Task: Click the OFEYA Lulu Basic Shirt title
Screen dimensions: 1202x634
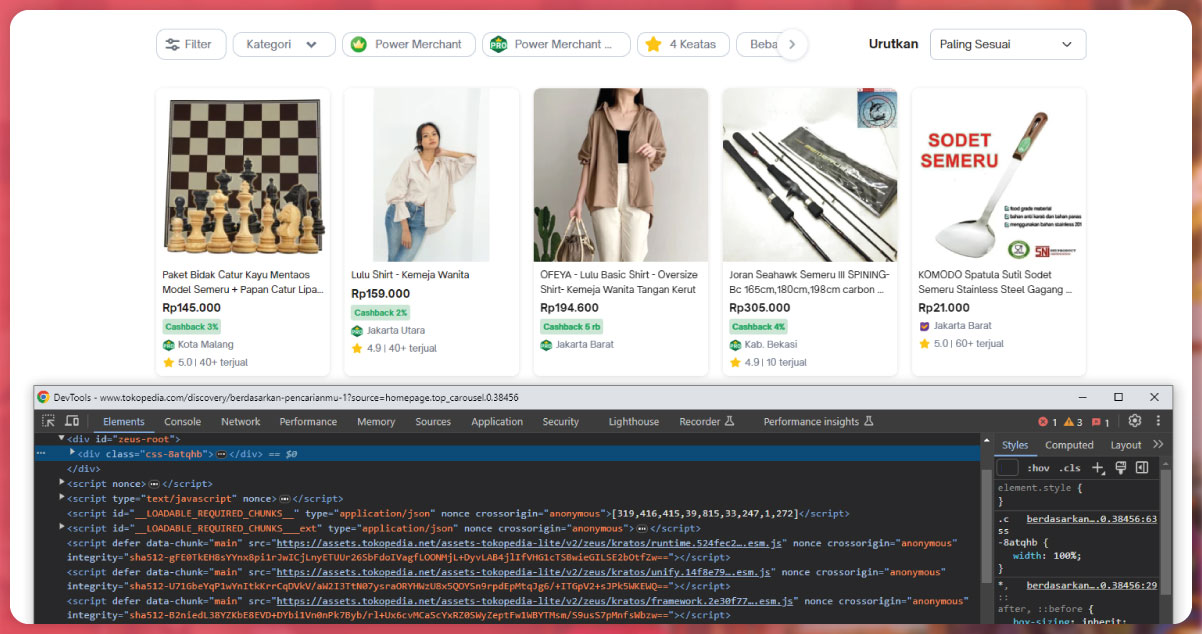Action: 619,282
